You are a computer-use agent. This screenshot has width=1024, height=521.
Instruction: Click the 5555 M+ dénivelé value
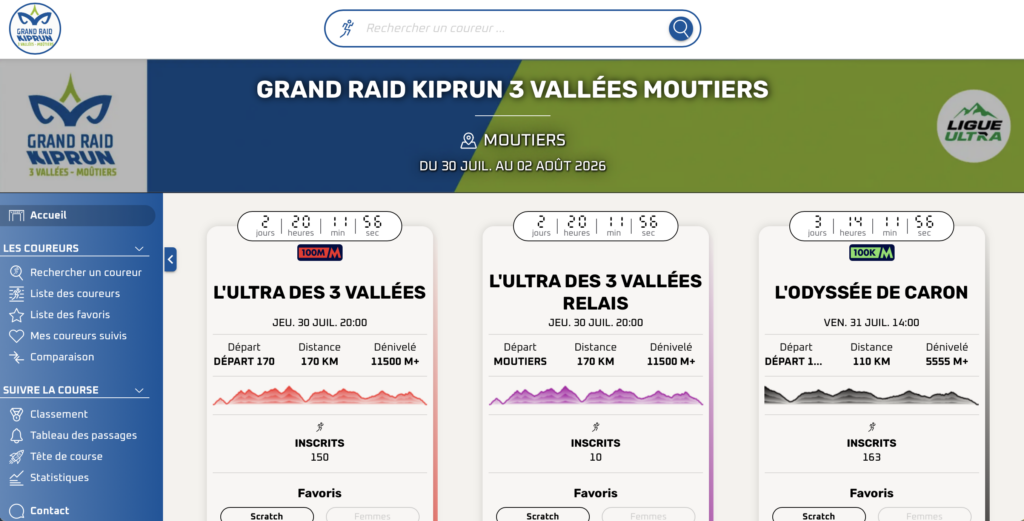[x=947, y=362]
